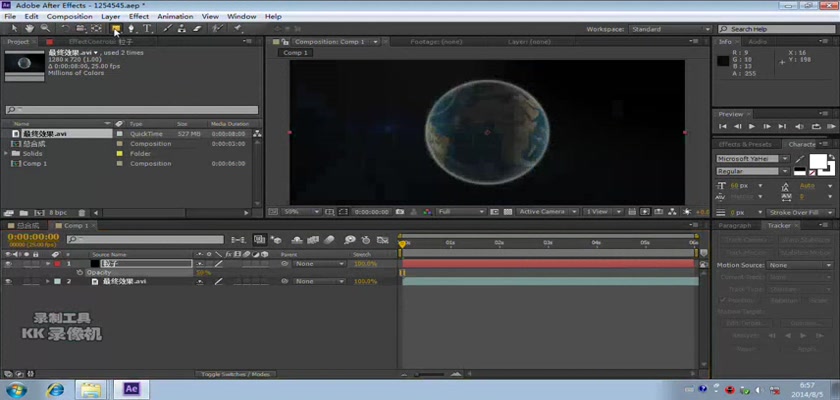Open the composition mini-flowchart in timeline
Screen dimensions: 840x400
click(x=238, y=240)
